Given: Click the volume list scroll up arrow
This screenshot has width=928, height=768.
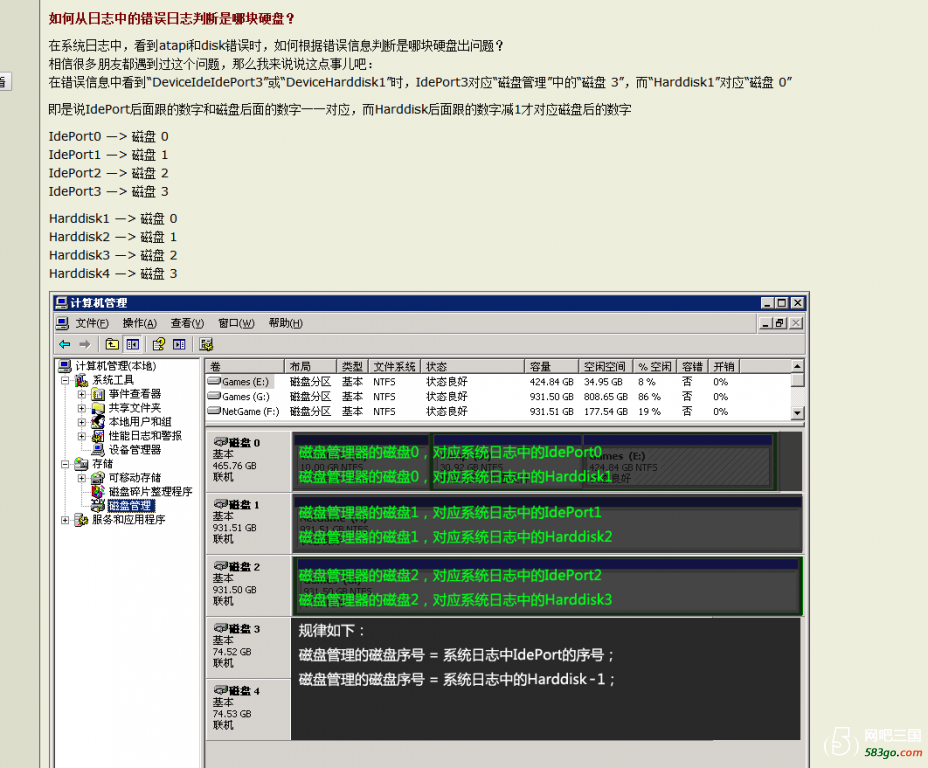Looking at the screenshot, I should point(797,366).
